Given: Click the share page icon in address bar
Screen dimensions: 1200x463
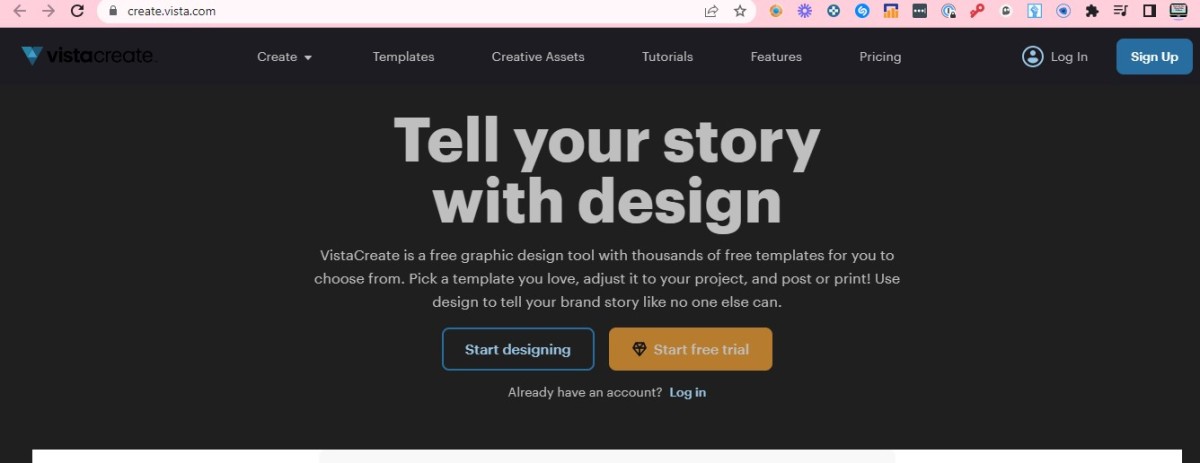Looking at the screenshot, I should coord(711,12).
